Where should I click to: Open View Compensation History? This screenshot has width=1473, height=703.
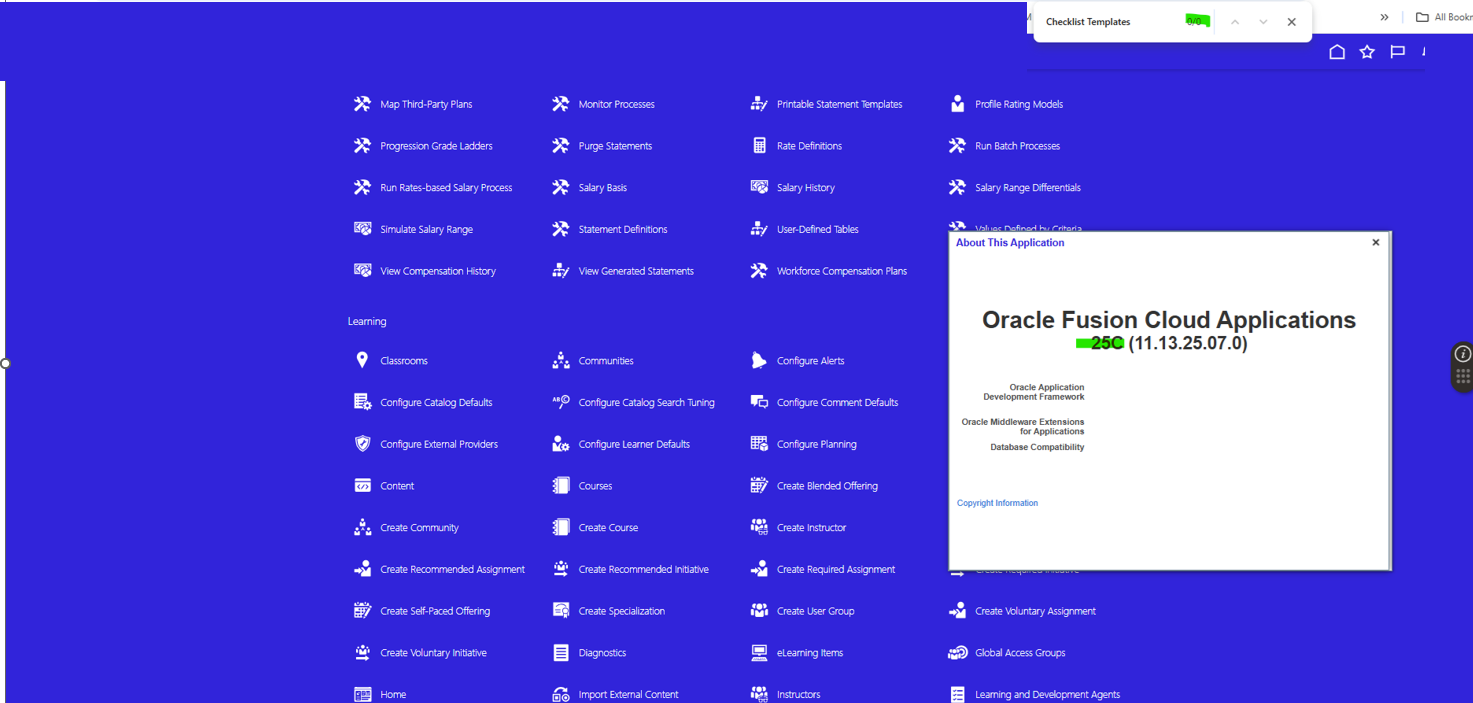(438, 271)
